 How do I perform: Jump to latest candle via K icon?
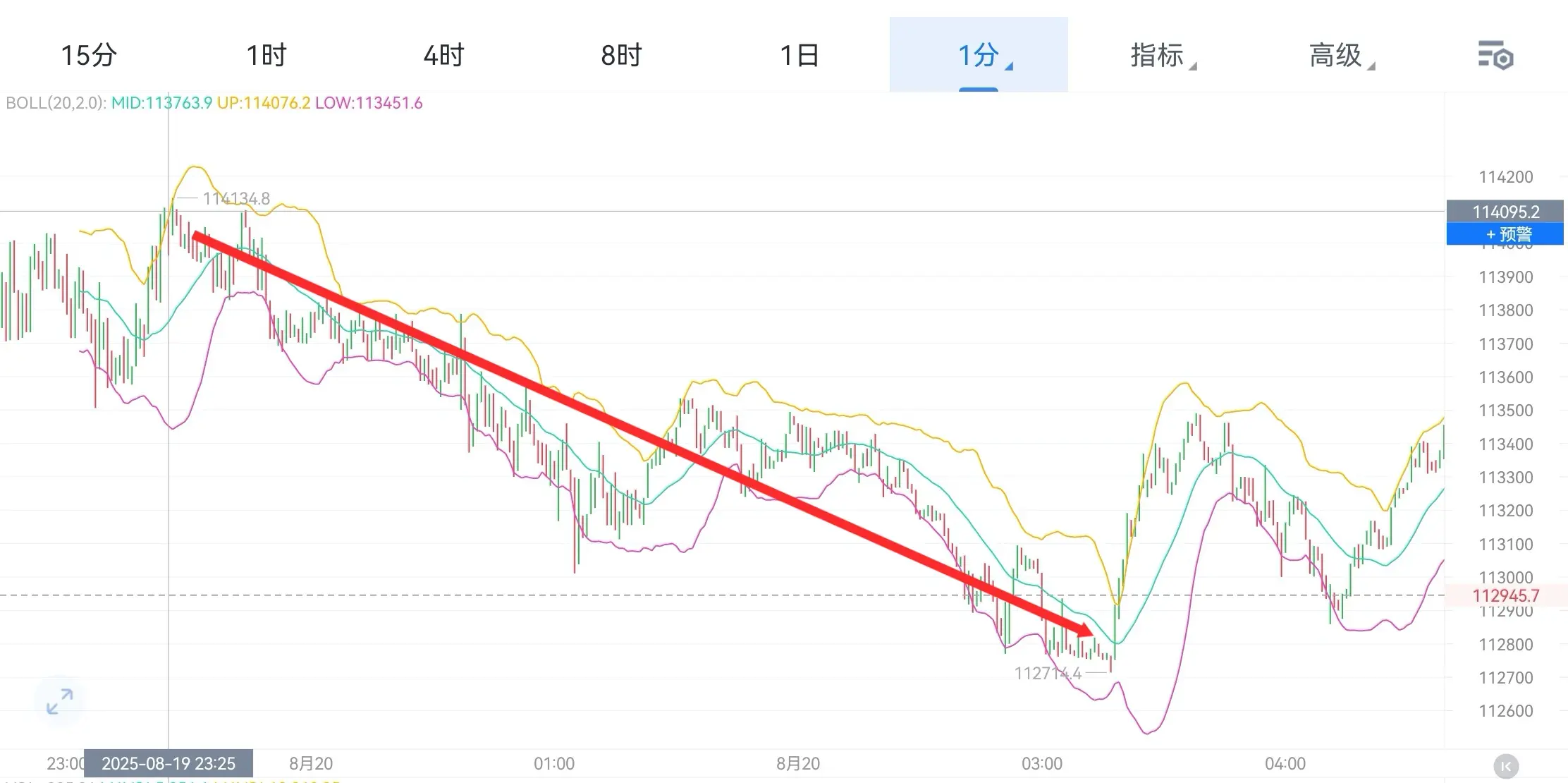[x=1506, y=765]
